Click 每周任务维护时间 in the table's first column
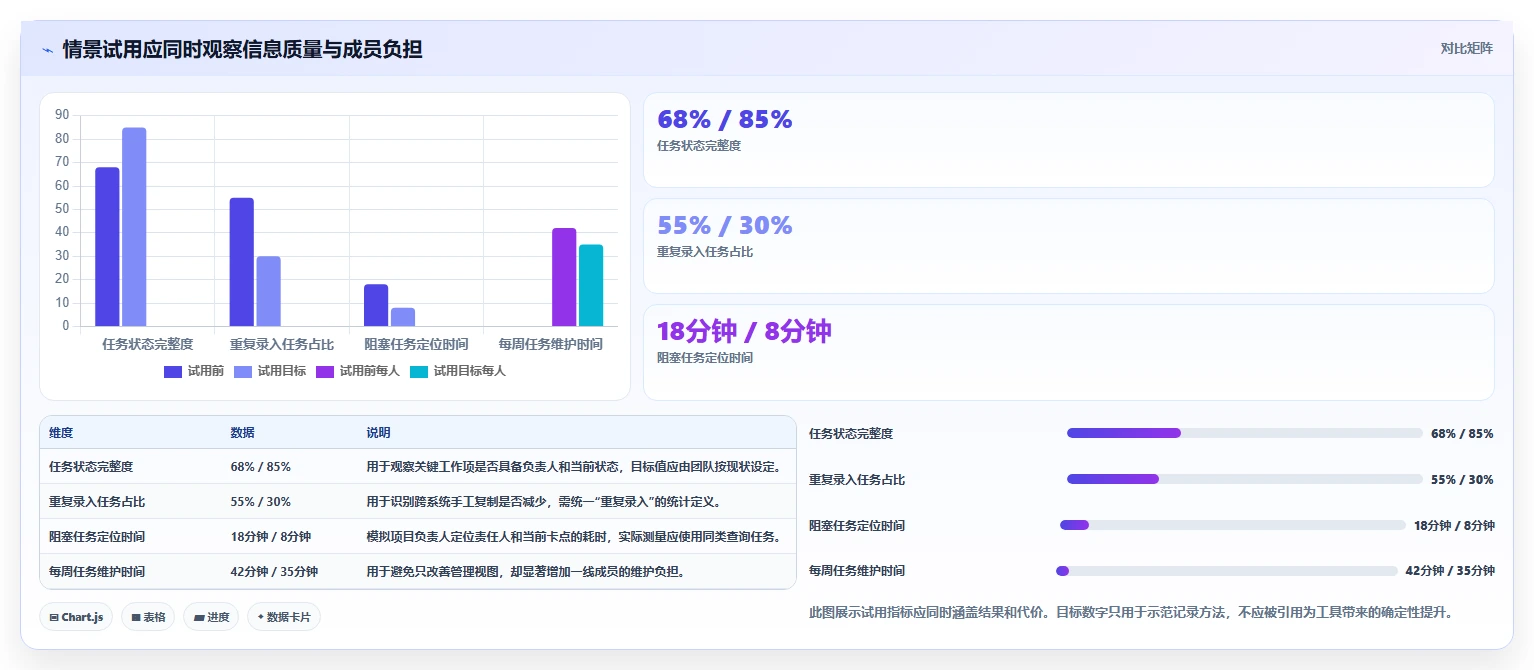 click(97, 572)
